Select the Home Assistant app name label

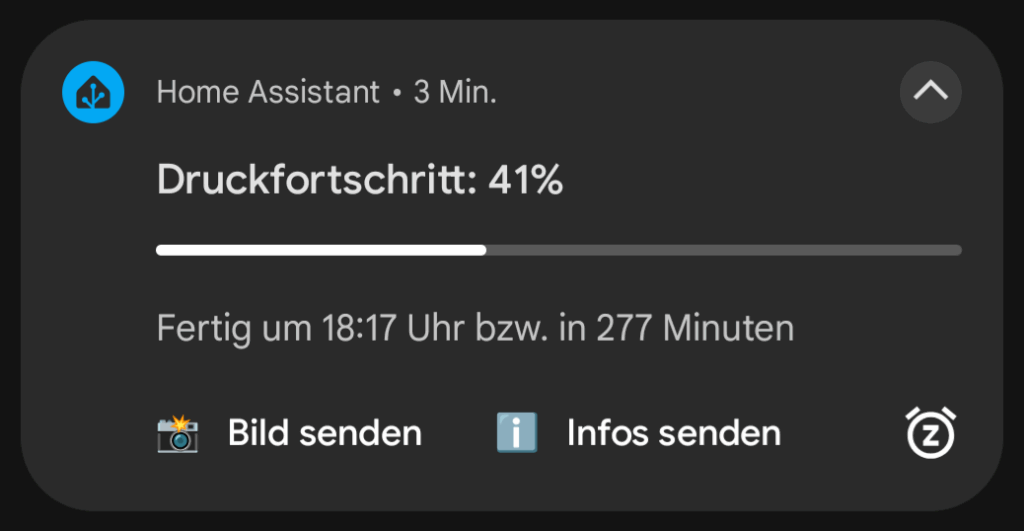coord(268,92)
